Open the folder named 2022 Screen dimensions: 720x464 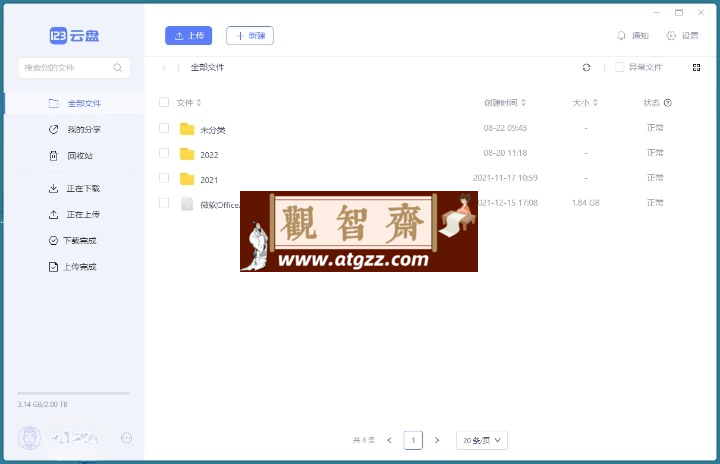point(209,155)
